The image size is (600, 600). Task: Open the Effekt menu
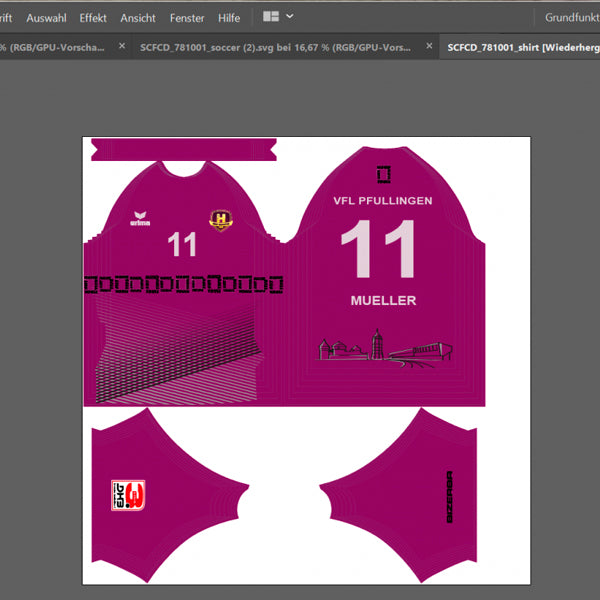click(93, 18)
